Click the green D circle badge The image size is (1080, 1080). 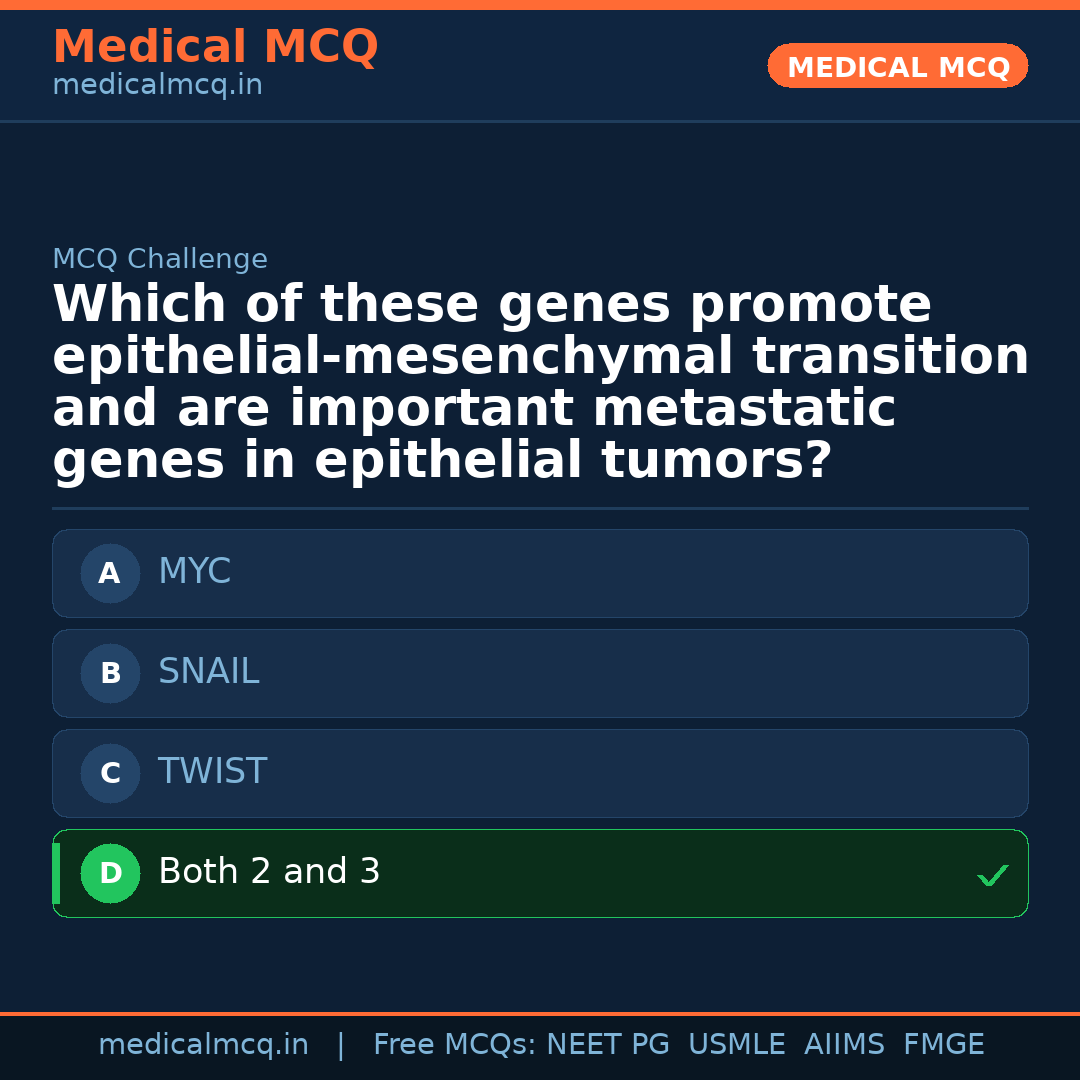pos(110,874)
